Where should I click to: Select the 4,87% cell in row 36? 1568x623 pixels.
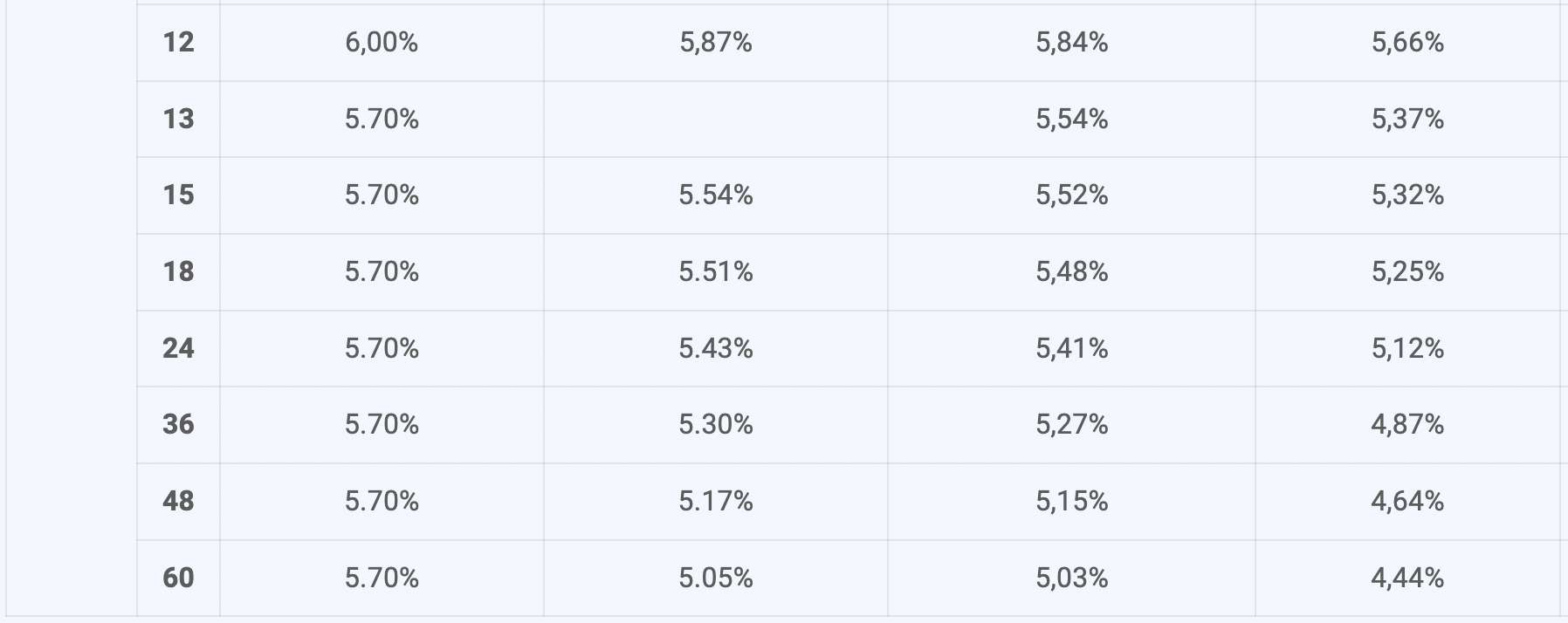coord(1407,425)
